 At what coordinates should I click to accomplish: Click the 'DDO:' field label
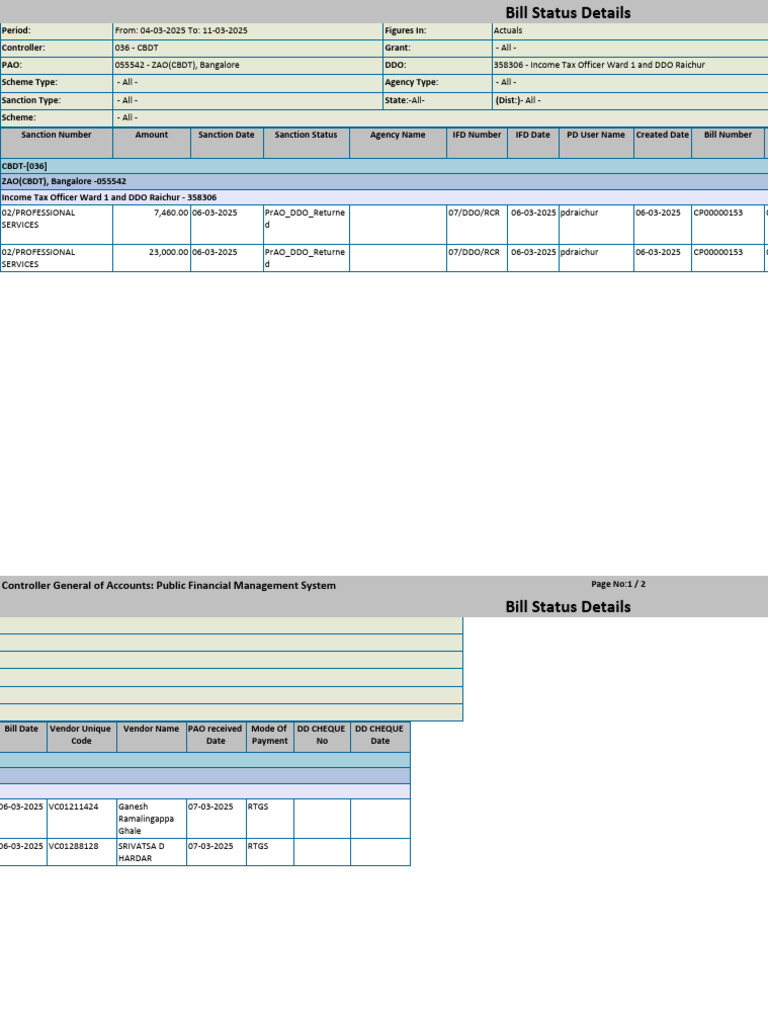[x=395, y=65]
